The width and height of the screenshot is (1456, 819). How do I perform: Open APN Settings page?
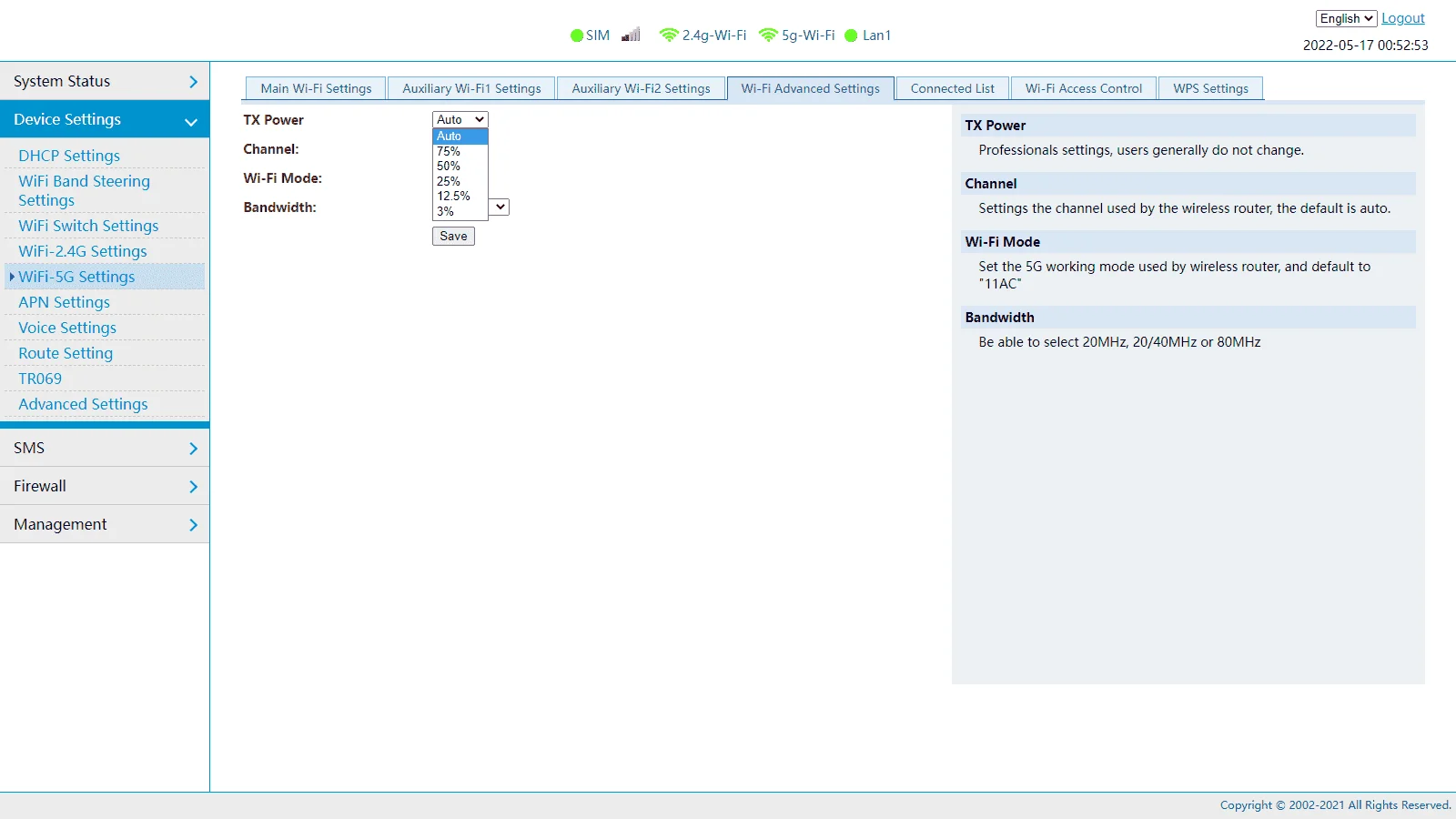pyautogui.click(x=64, y=302)
